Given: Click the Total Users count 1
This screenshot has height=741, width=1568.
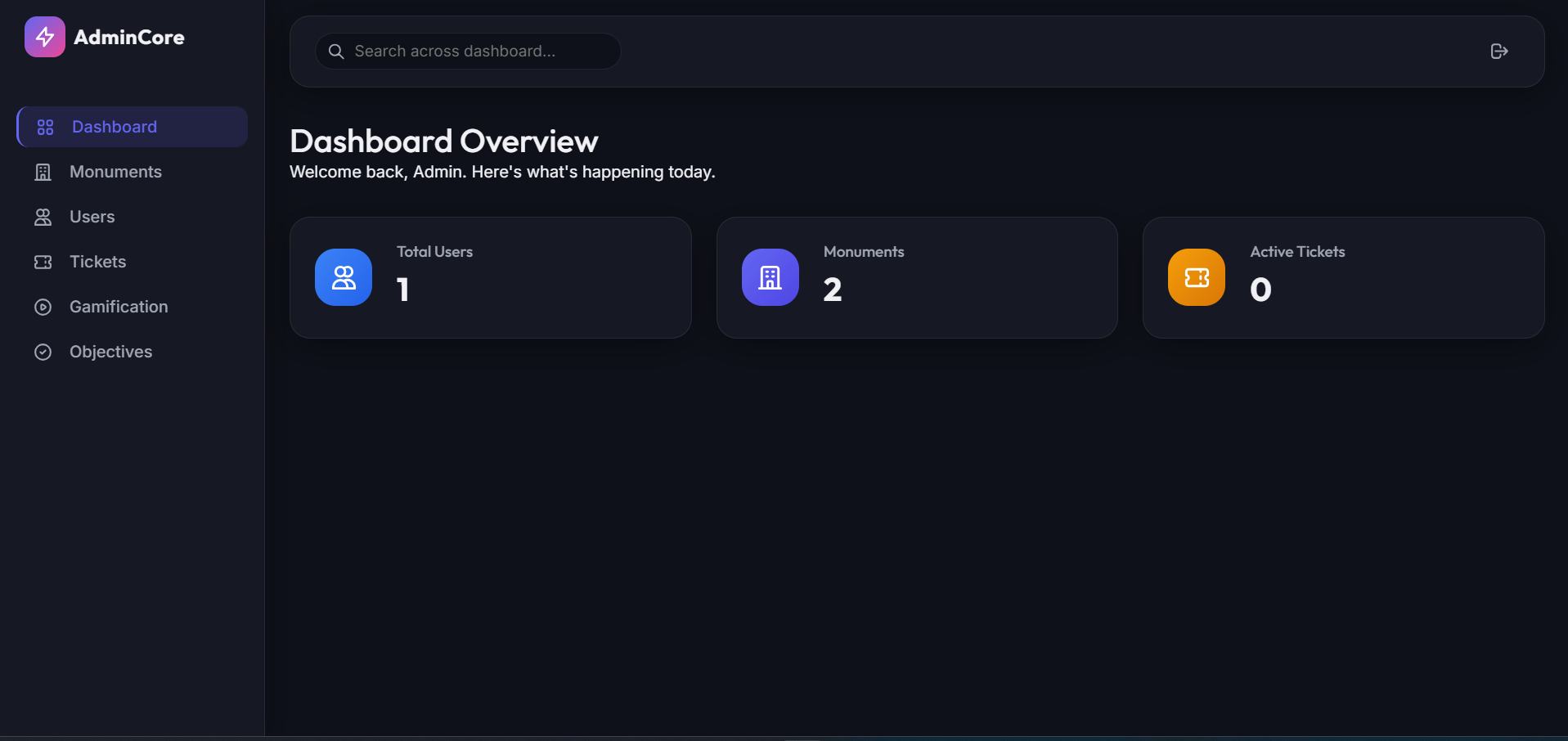Looking at the screenshot, I should (403, 290).
